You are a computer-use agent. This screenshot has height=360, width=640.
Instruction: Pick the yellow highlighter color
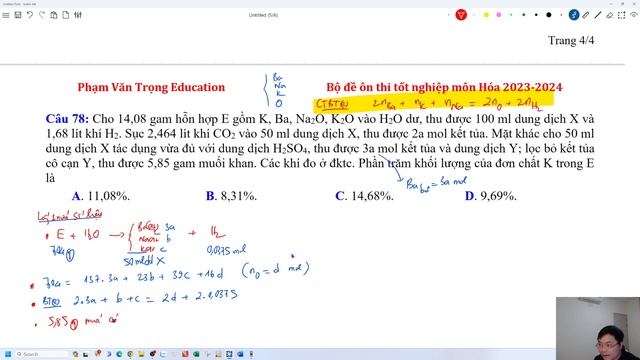(486, 15)
